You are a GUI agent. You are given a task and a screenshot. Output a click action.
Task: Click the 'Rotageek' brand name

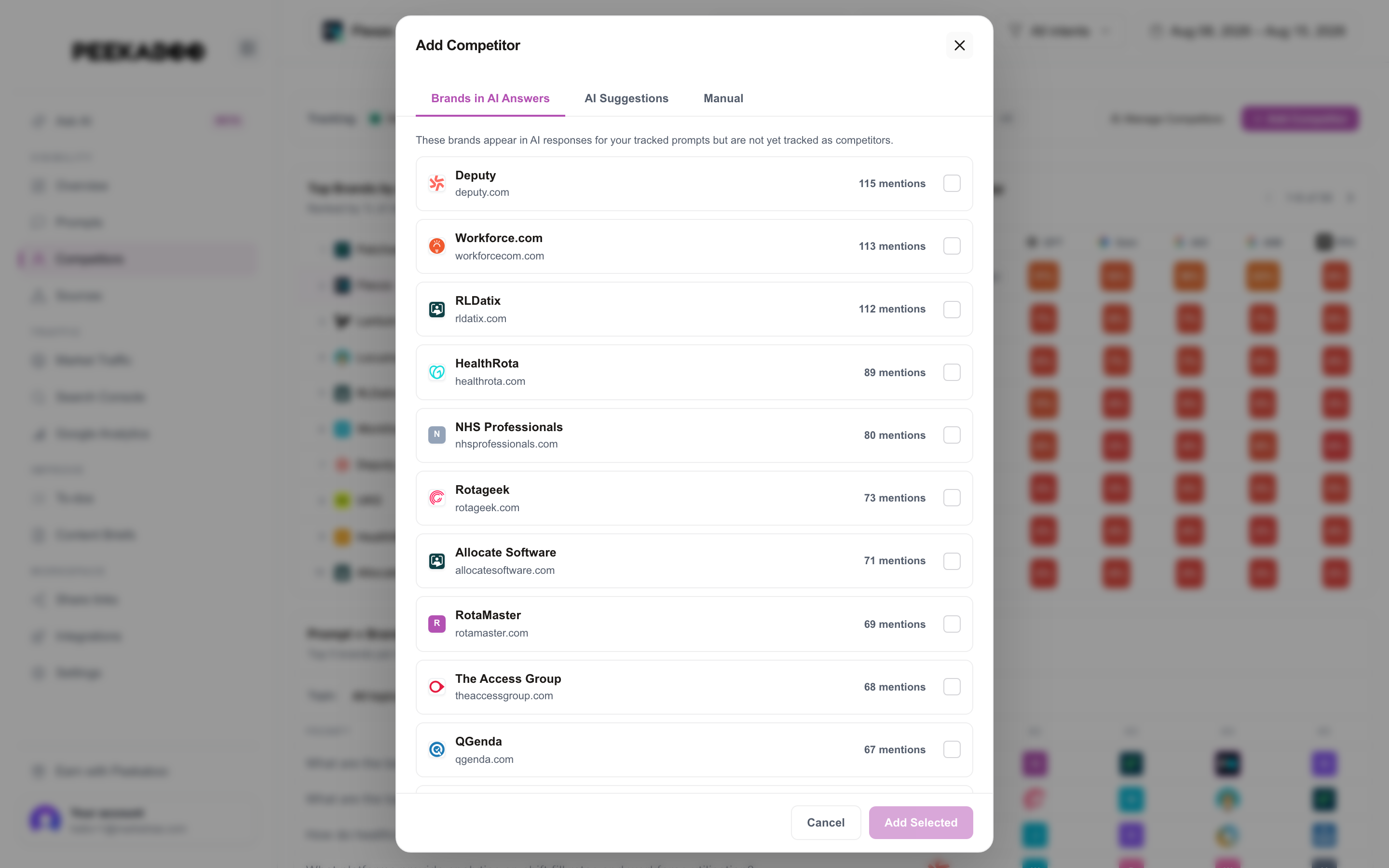482,489
